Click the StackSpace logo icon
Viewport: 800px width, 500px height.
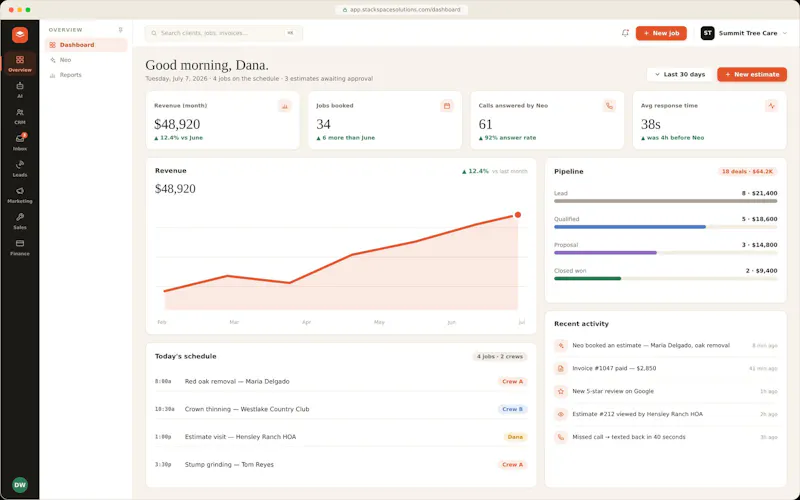pos(20,35)
